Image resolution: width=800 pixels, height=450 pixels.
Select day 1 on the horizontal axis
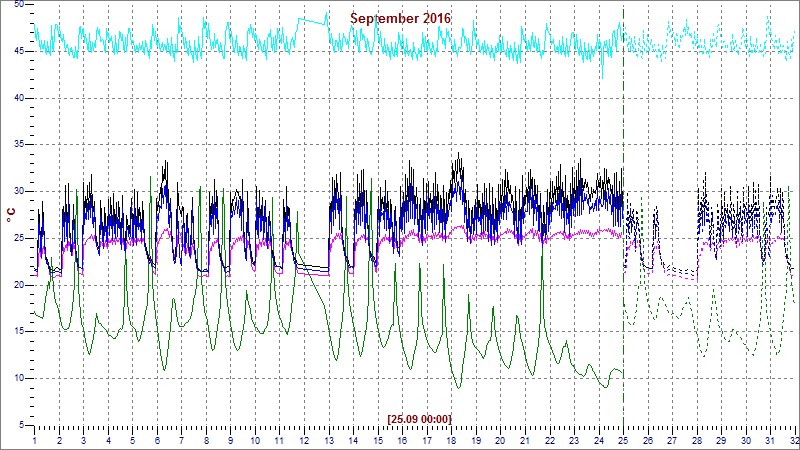(x=35, y=440)
